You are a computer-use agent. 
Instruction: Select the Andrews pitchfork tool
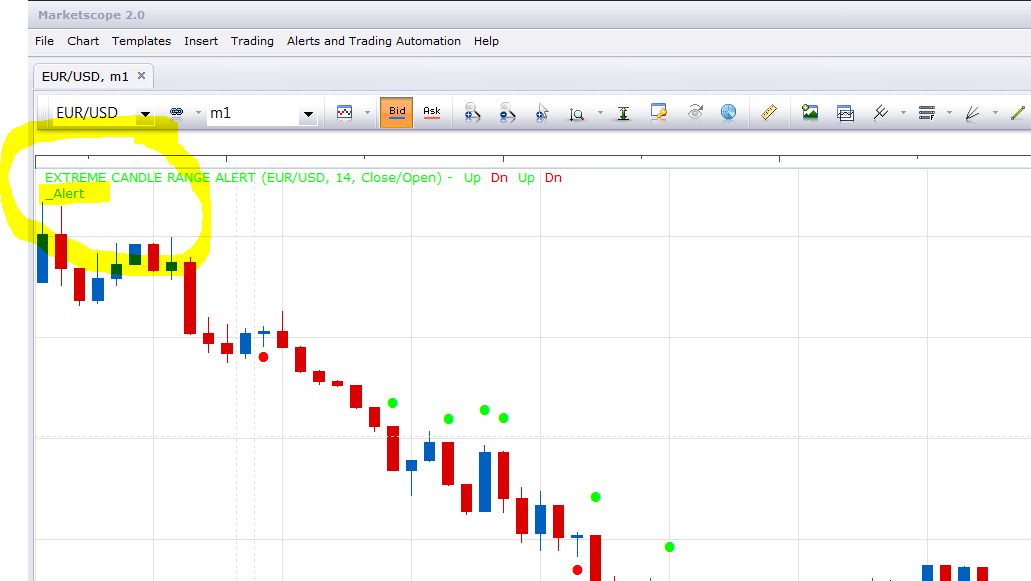click(x=880, y=112)
